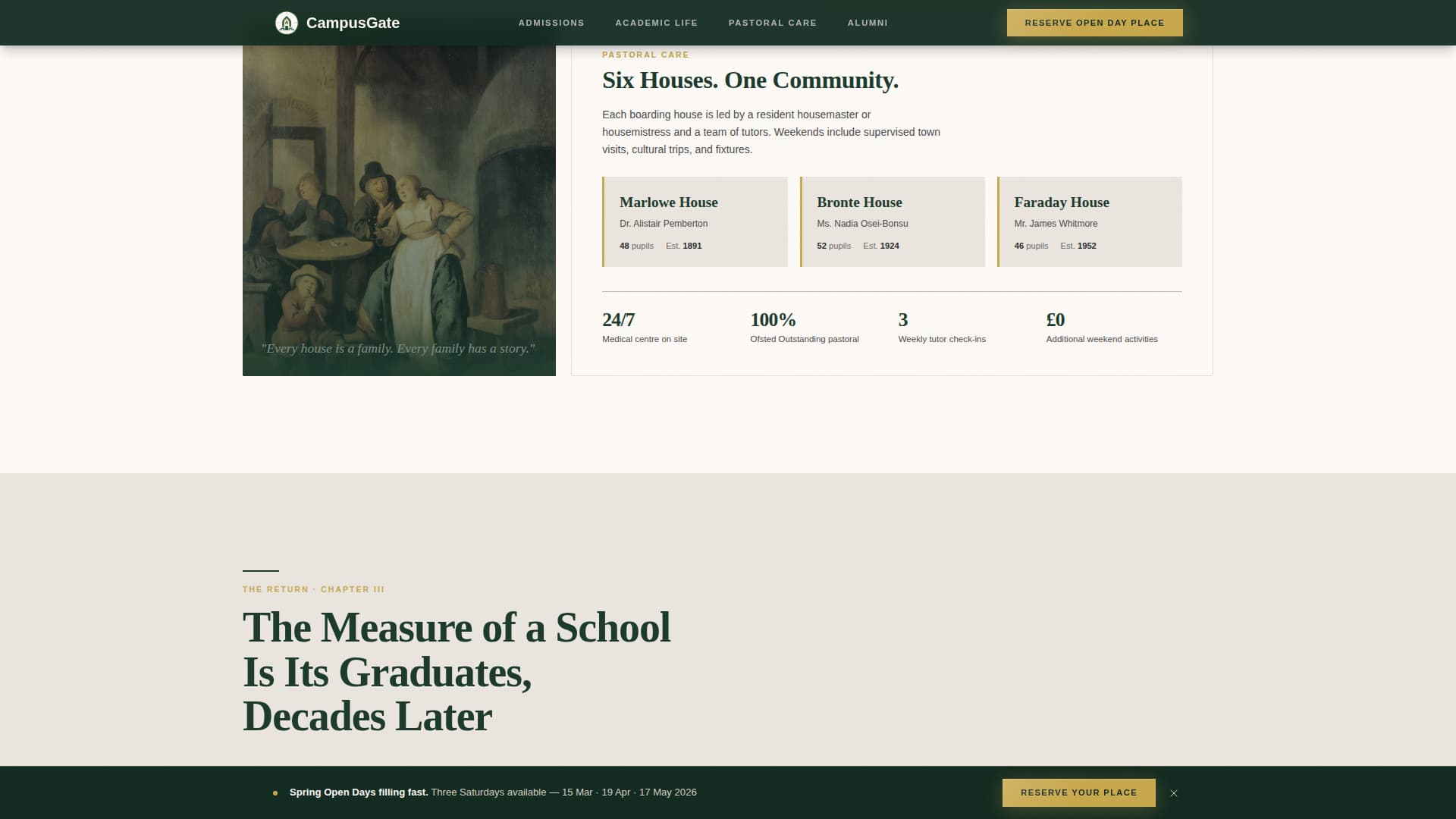
Task: Click the gold PASTORAL CARE section label
Action: click(645, 55)
